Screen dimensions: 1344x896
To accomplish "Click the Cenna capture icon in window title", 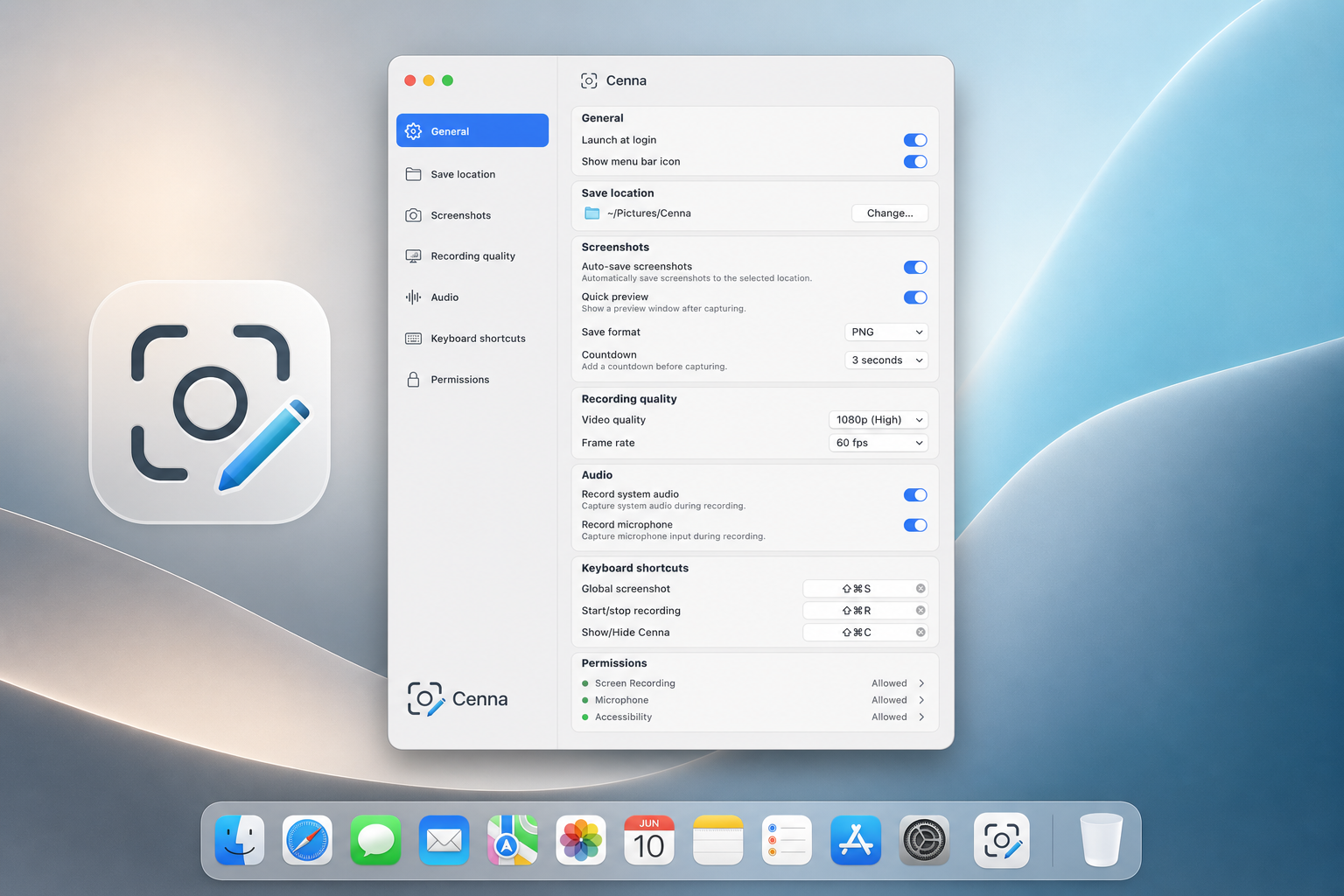I will point(589,80).
